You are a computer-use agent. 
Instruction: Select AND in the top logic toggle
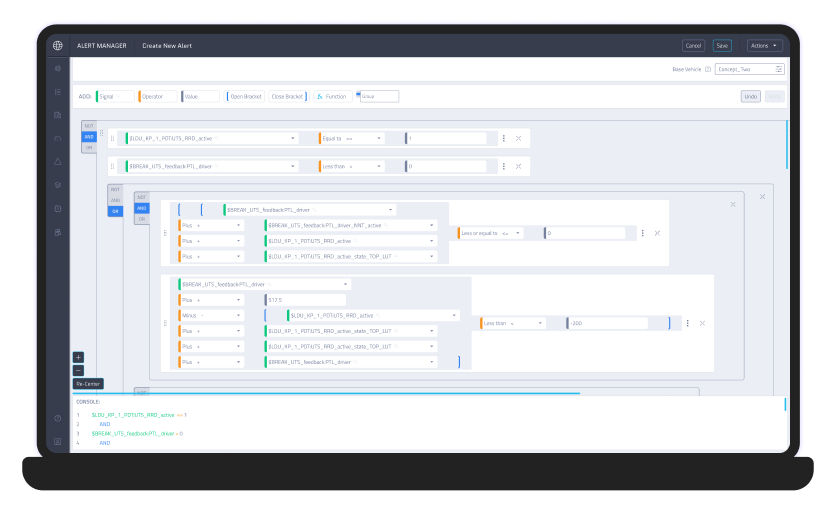coord(89,137)
